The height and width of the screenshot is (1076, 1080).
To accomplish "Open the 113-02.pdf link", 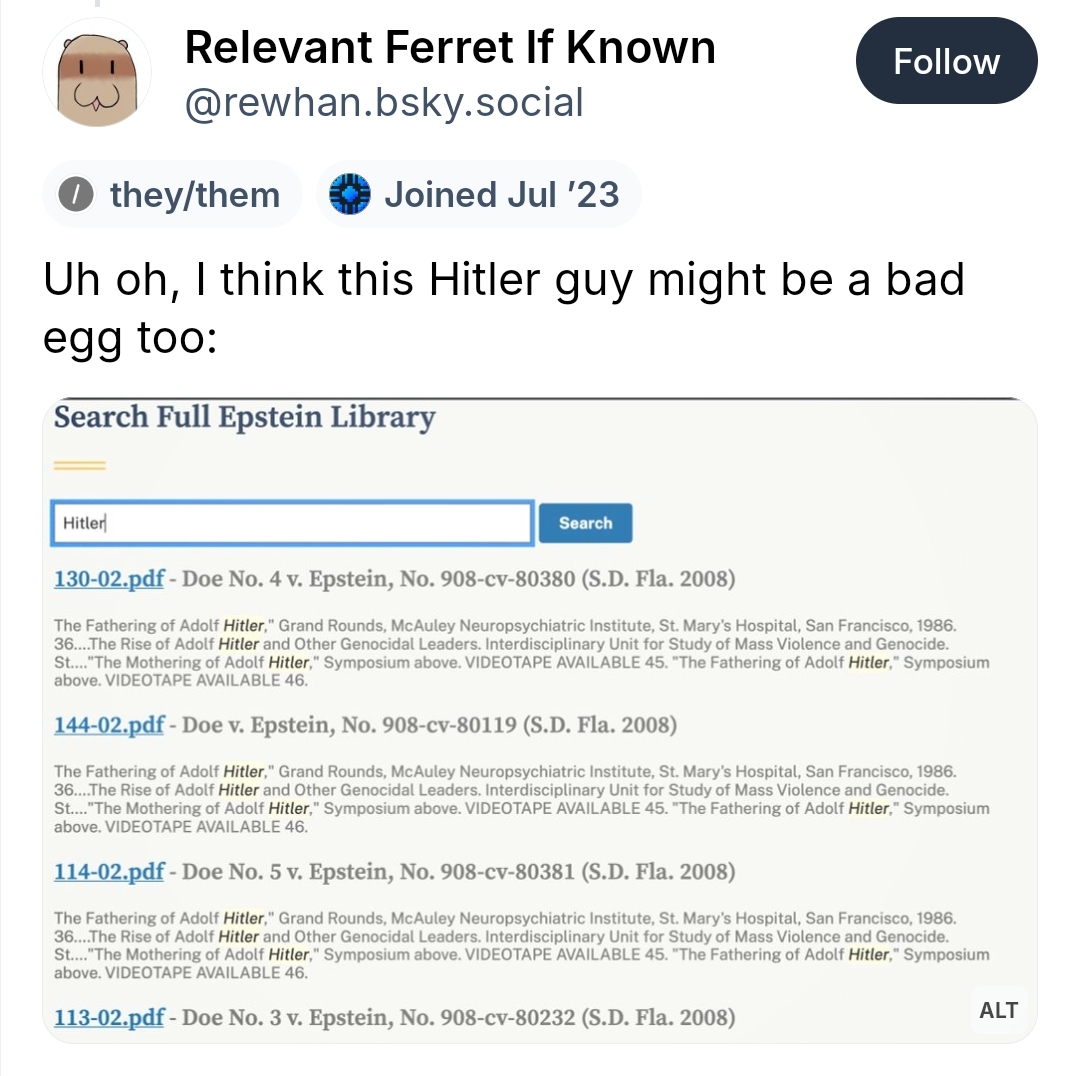I will 109,1018.
